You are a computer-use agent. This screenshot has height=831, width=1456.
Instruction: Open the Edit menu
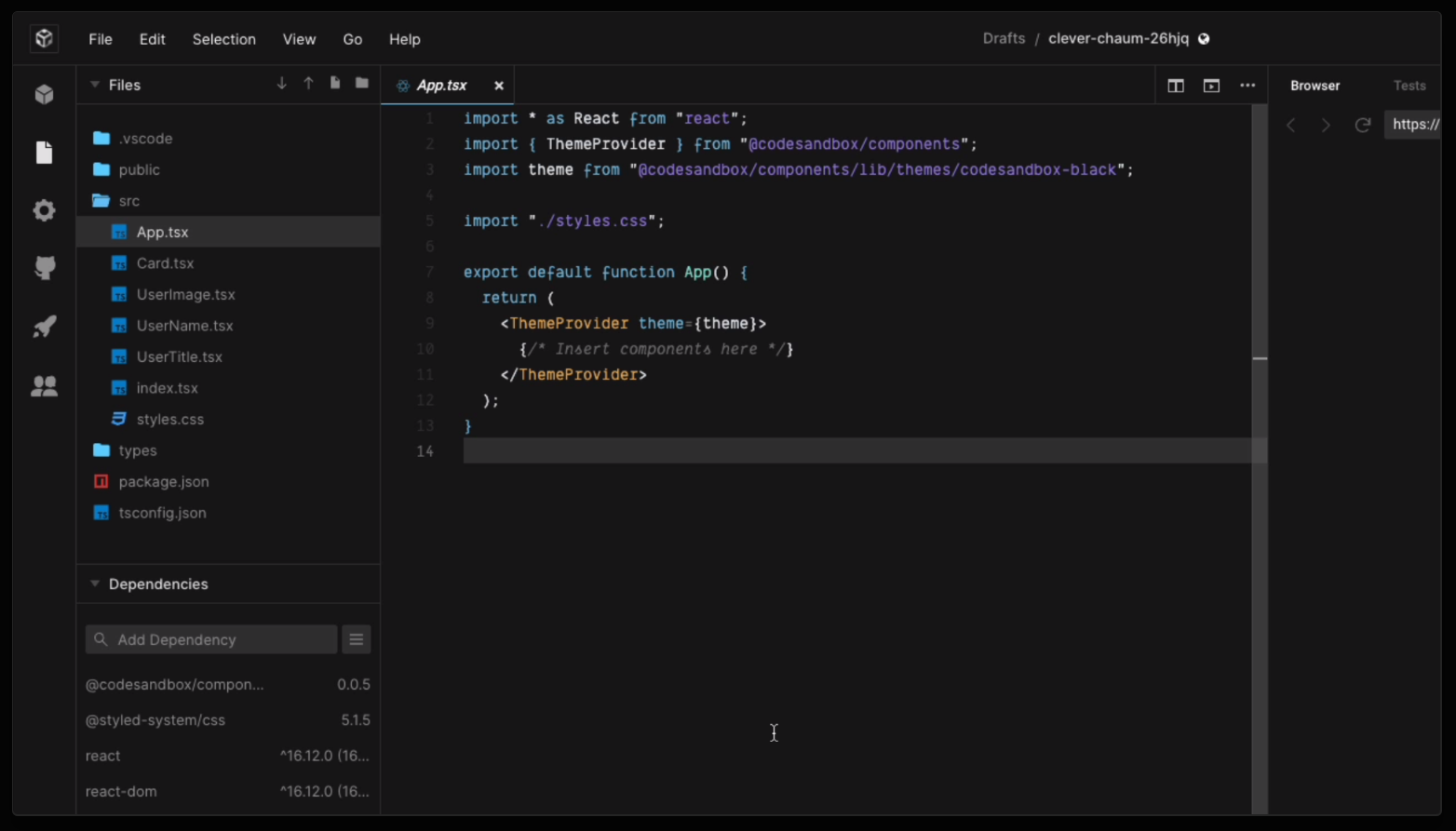tap(153, 39)
